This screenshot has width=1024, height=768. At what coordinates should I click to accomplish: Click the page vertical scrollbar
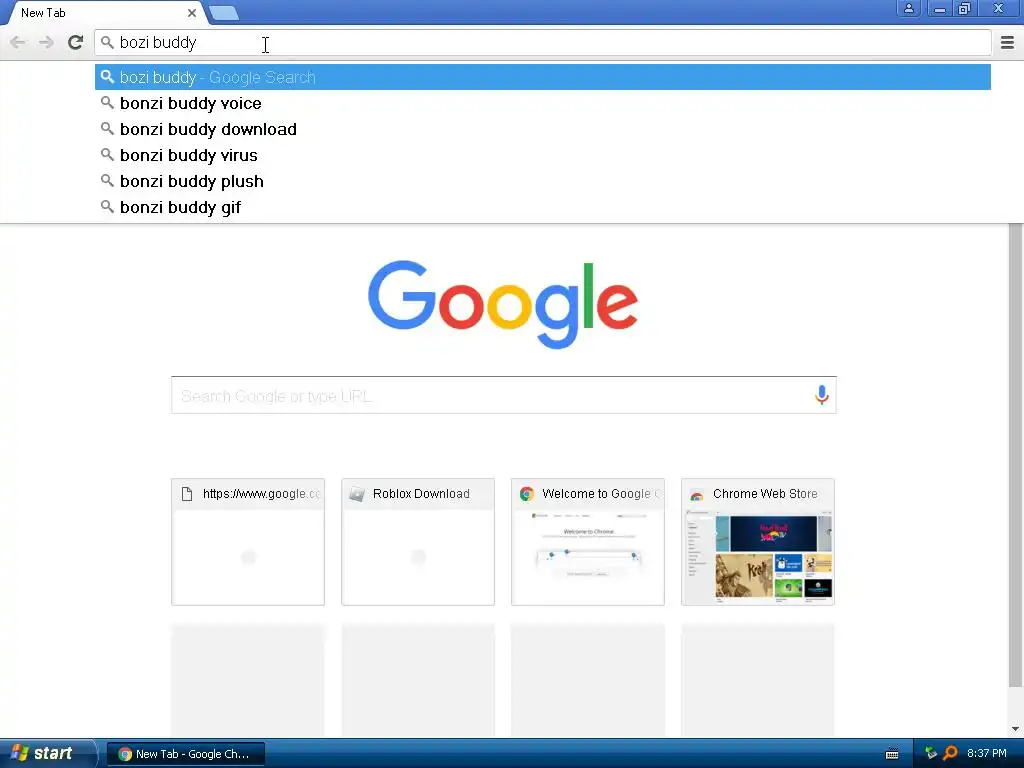[x=1015, y=455]
